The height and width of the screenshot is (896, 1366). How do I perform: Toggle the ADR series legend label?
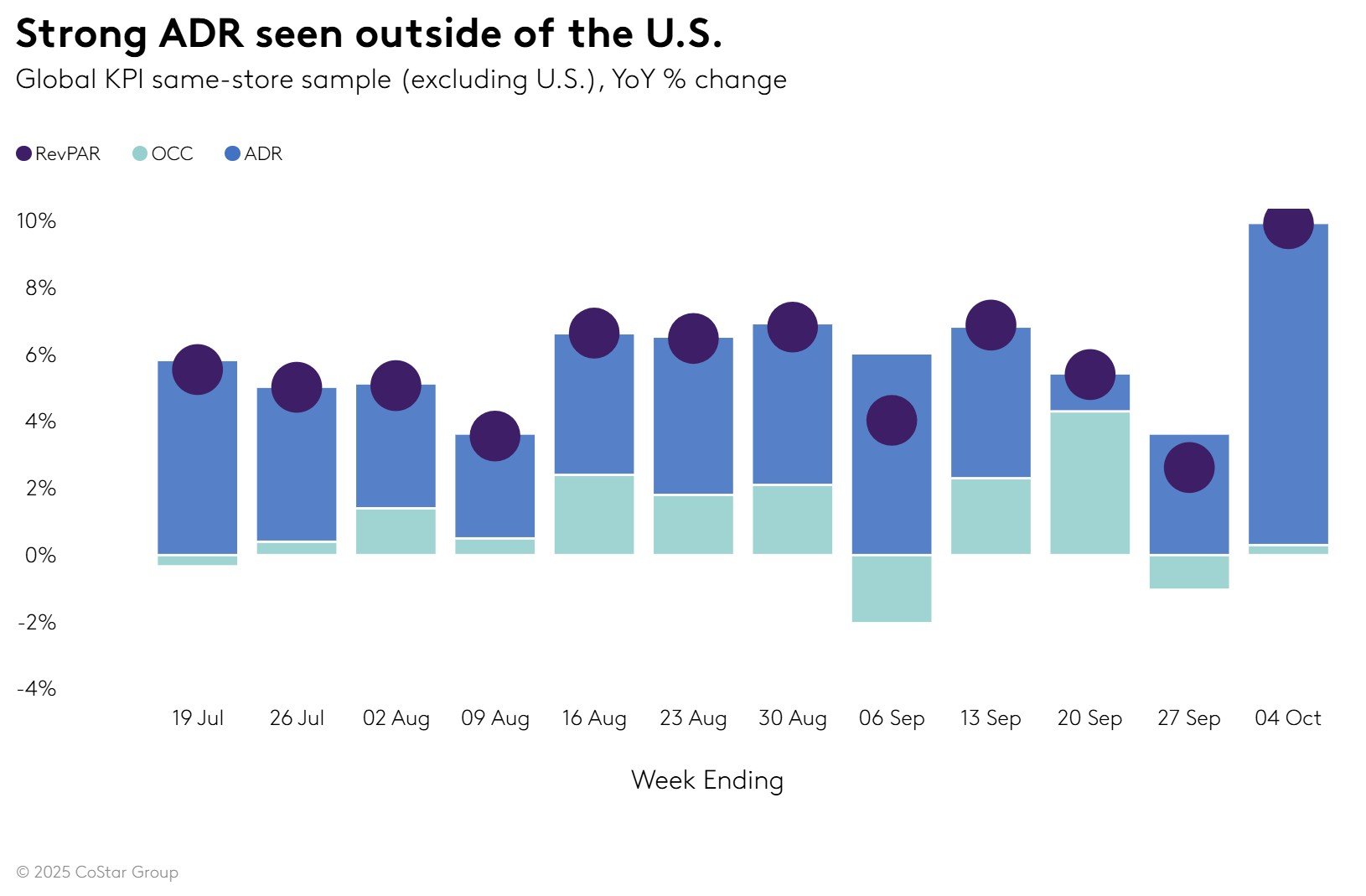[x=263, y=154]
